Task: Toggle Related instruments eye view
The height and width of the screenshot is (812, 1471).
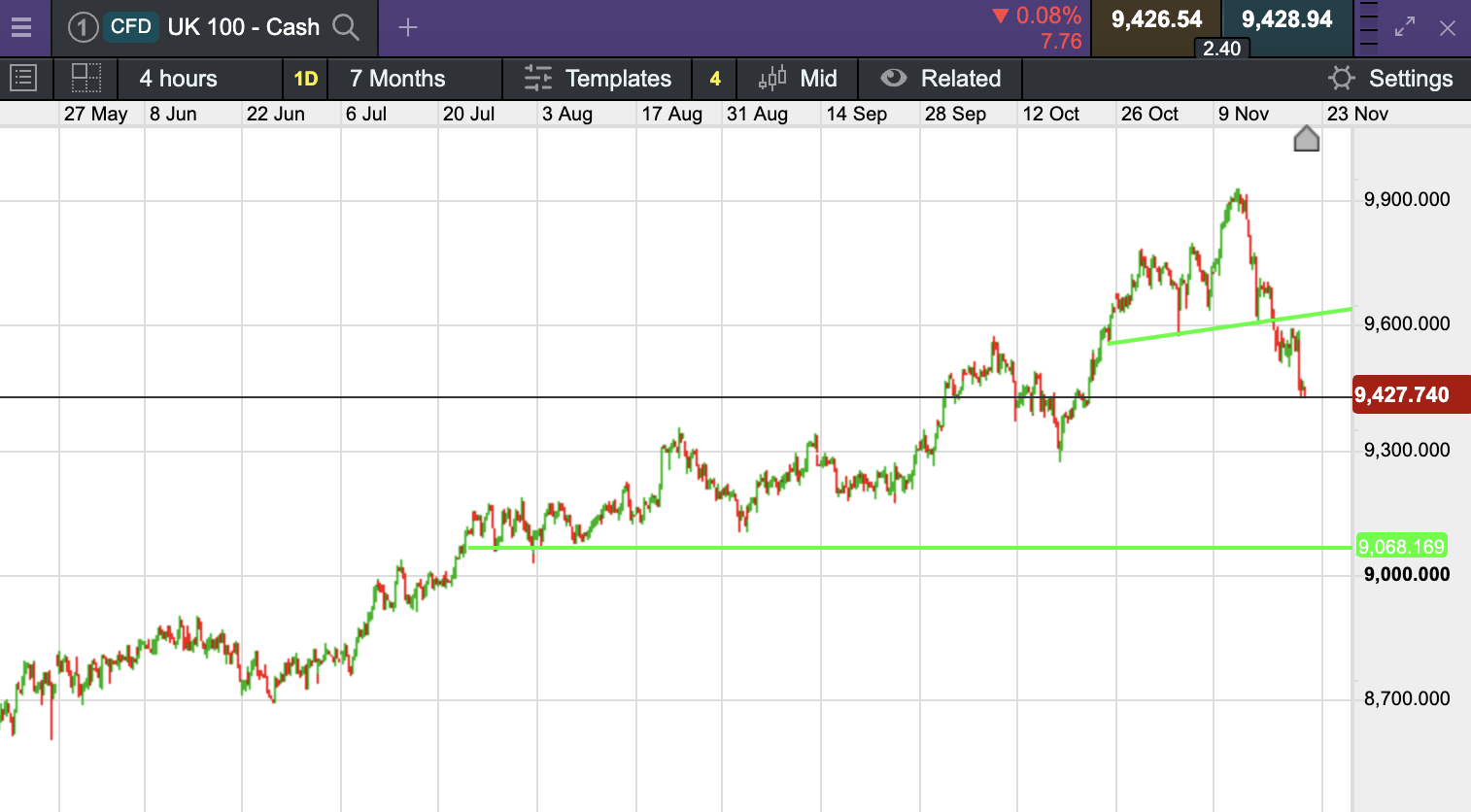Action: pyautogui.click(x=941, y=79)
